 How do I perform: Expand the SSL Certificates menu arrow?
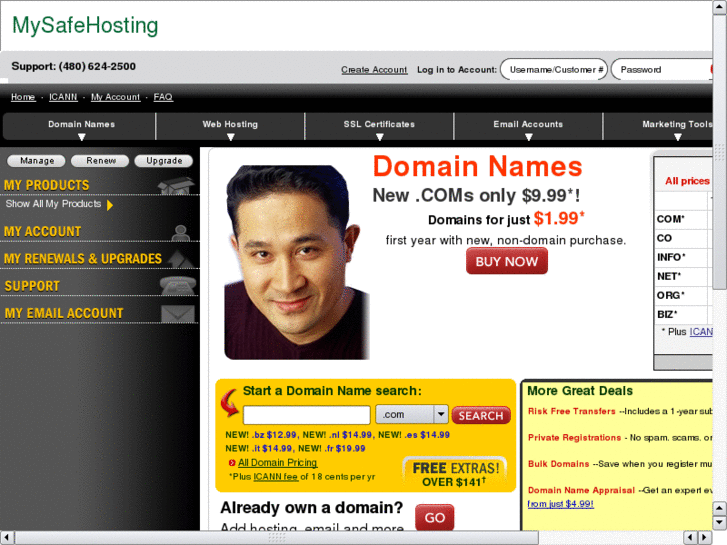click(380, 137)
